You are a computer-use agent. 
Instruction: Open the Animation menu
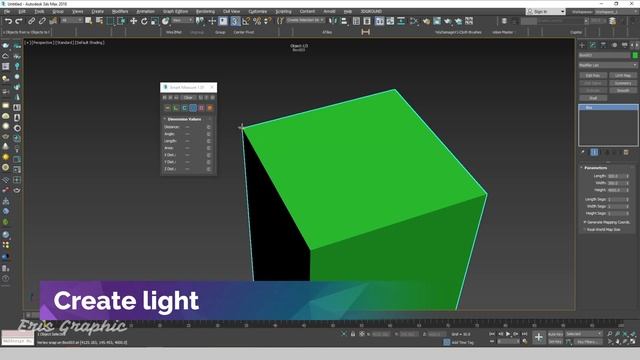[145, 11]
